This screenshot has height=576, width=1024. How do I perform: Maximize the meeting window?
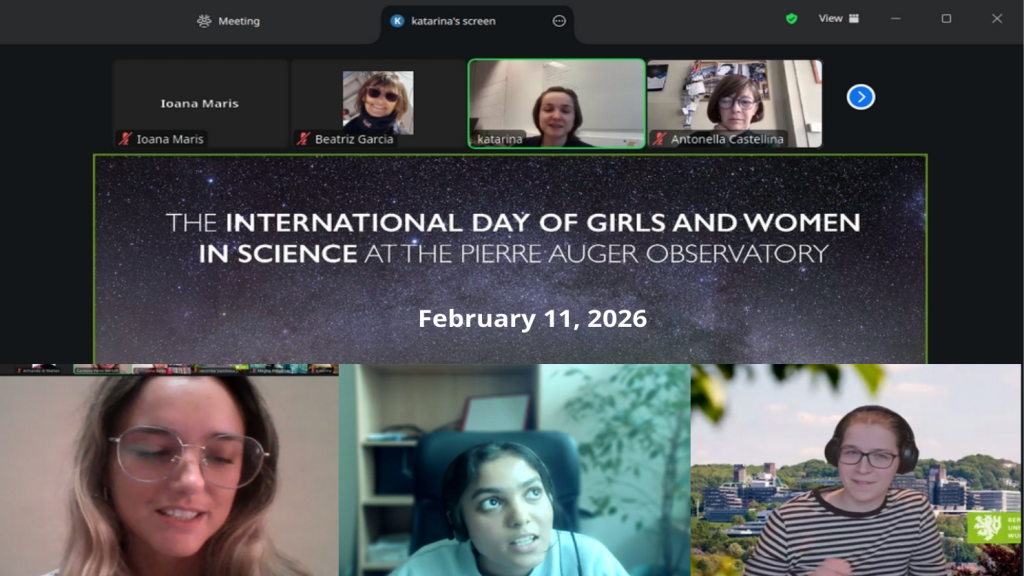[946, 18]
